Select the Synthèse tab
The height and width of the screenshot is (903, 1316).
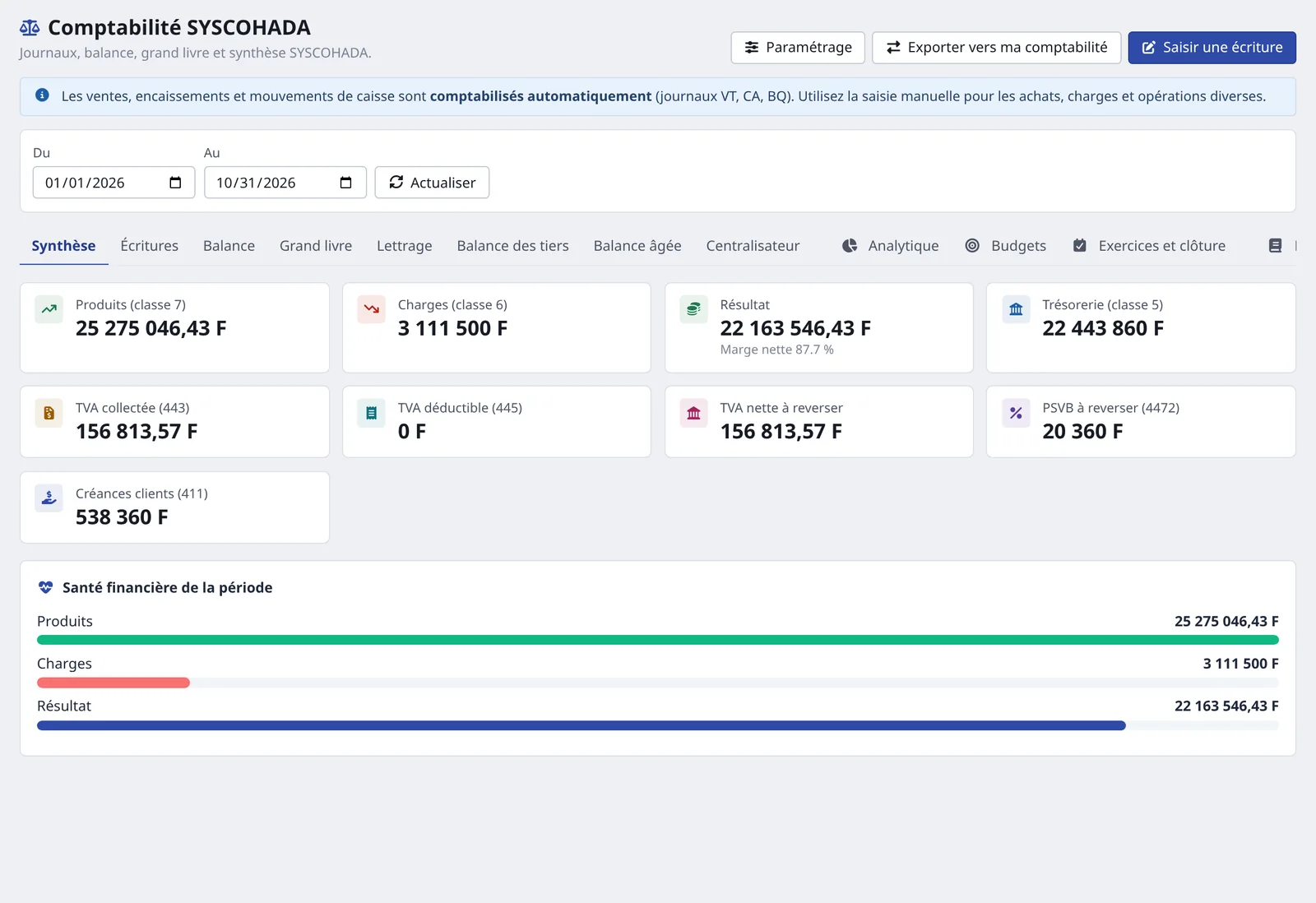(x=63, y=246)
